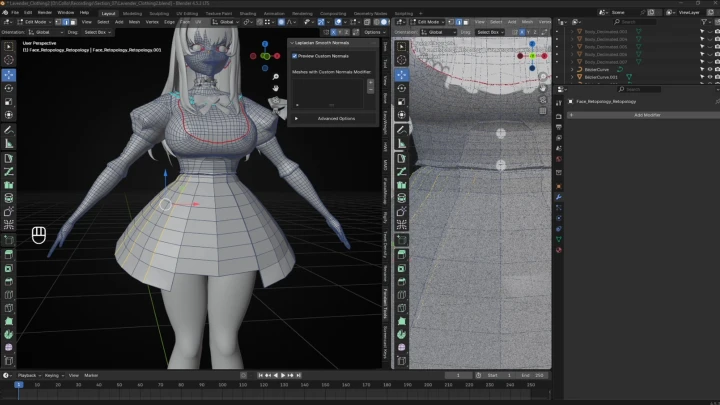This screenshot has width=720, height=405.
Task: Expand BézierCurve in outliner
Action: (572, 69)
